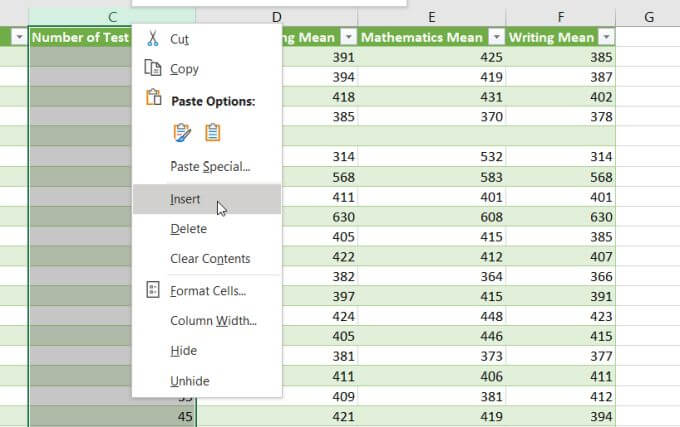Choose Insert to add a column

(207, 199)
